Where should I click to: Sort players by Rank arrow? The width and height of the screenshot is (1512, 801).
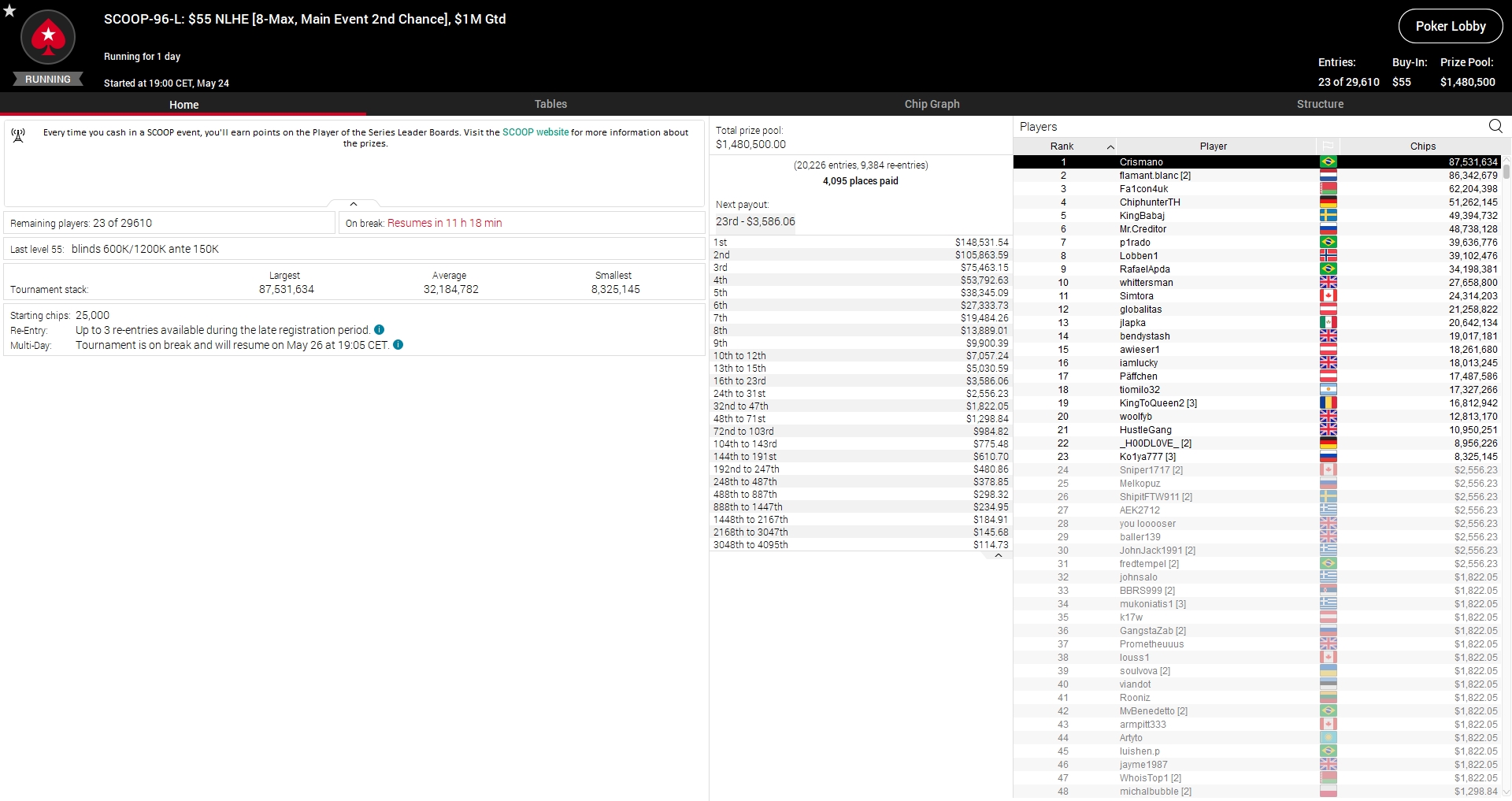1110,146
